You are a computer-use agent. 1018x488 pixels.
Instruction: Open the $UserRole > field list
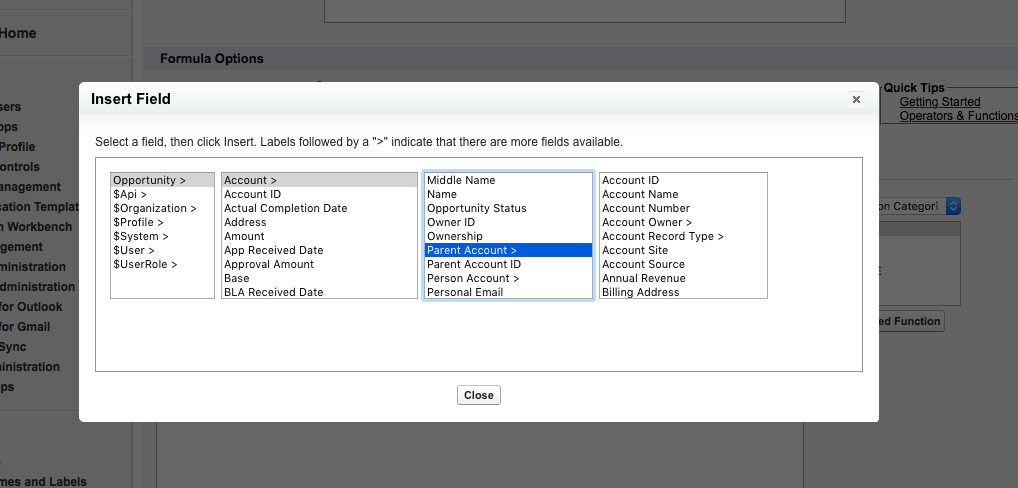[145, 264]
